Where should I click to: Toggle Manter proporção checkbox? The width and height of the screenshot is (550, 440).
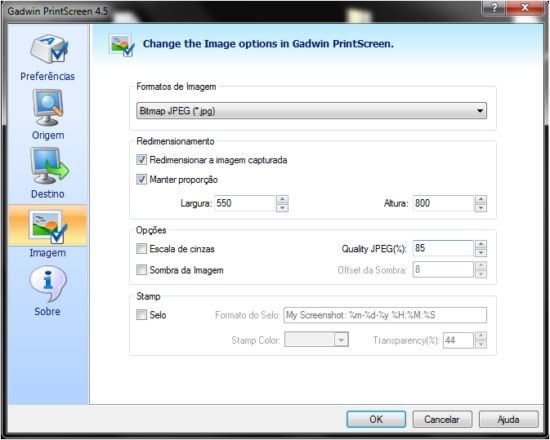pos(141,180)
